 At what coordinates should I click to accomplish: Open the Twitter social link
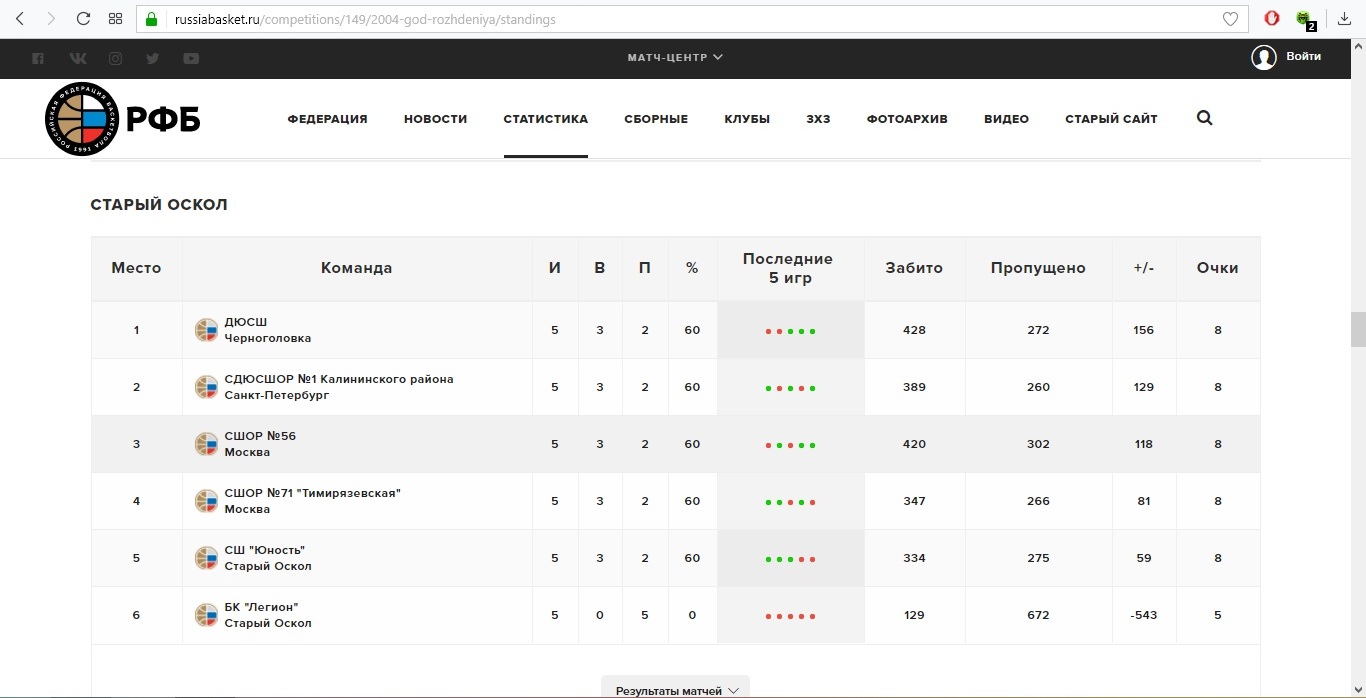pos(153,58)
